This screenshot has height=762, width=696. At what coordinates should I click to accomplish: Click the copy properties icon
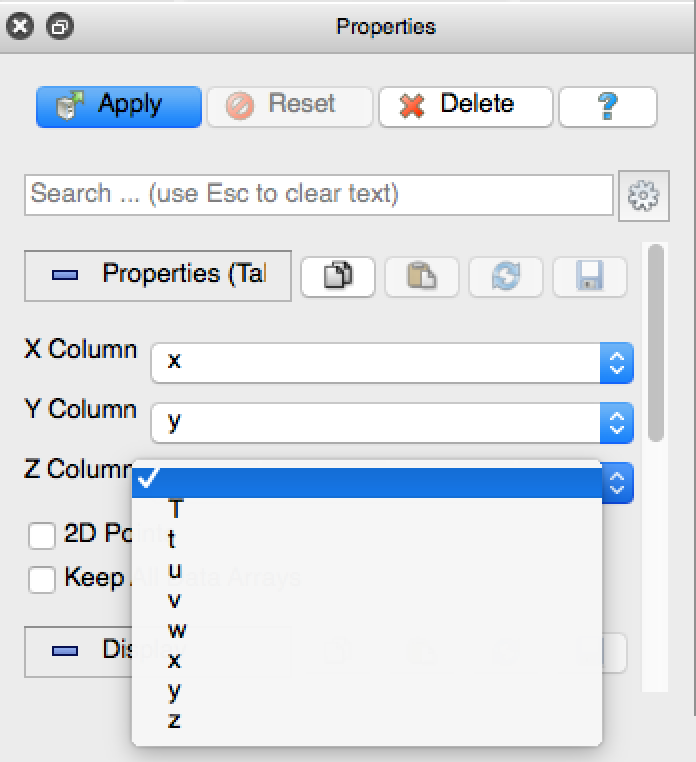(x=338, y=277)
